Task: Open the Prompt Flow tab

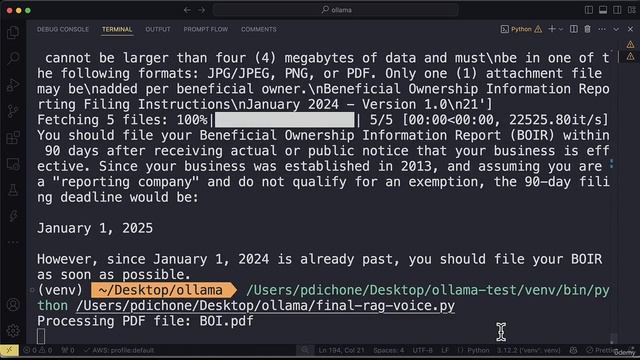Action: pyautogui.click(x=206, y=29)
